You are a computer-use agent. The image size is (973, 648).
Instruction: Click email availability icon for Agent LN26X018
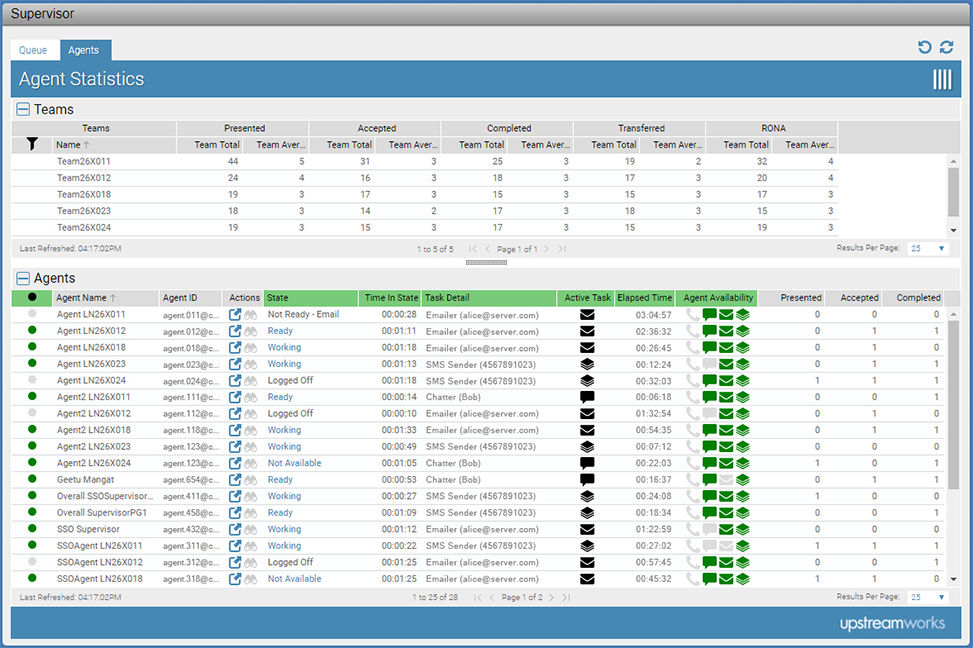[726, 348]
